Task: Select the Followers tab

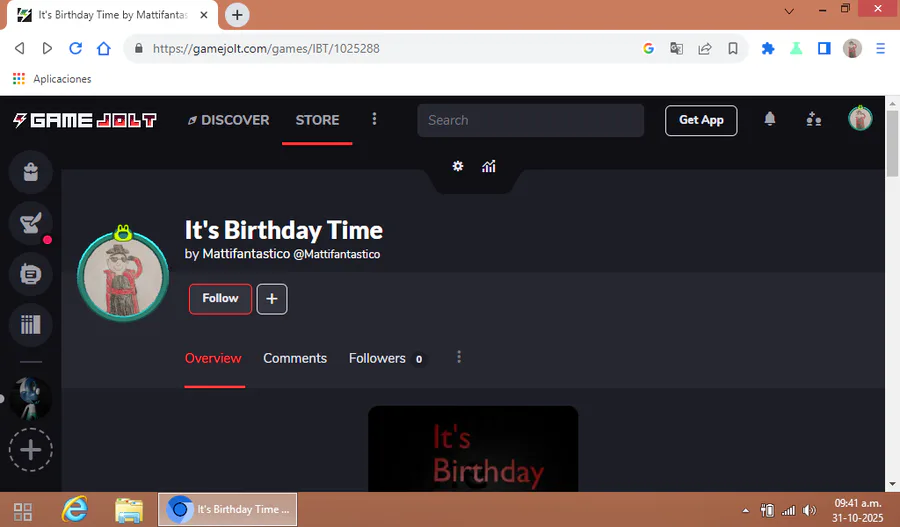Action: pyautogui.click(x=387, y=358)
